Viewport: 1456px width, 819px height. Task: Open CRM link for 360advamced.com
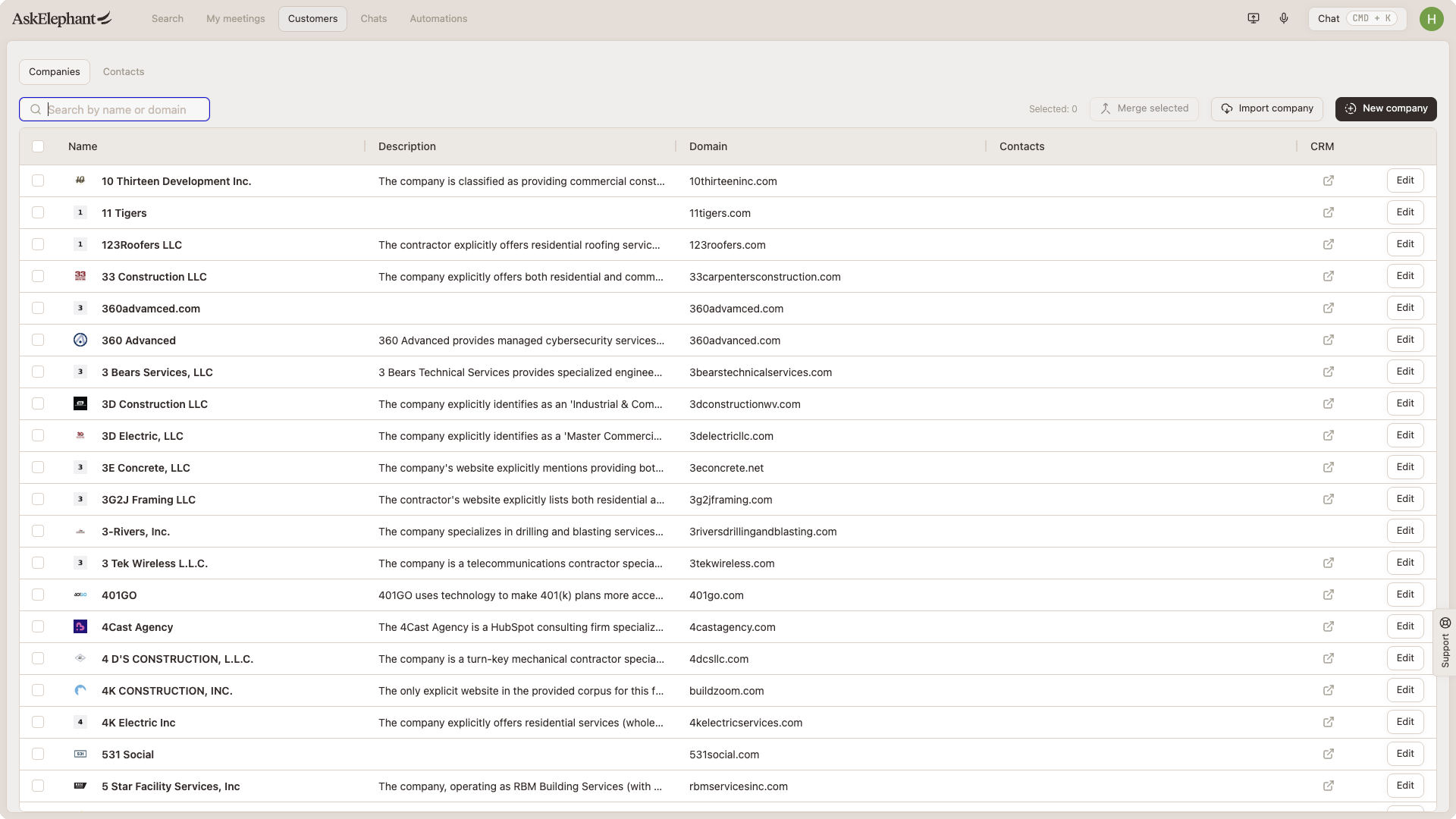1329,308
